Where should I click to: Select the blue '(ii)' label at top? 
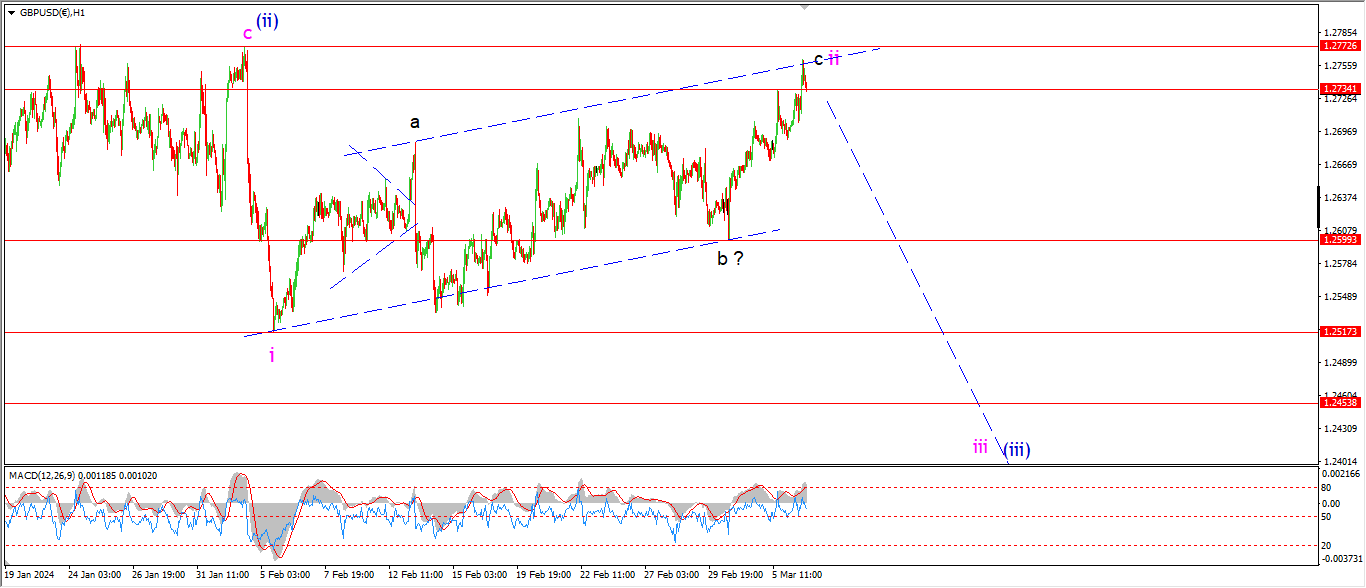[267, 20]
